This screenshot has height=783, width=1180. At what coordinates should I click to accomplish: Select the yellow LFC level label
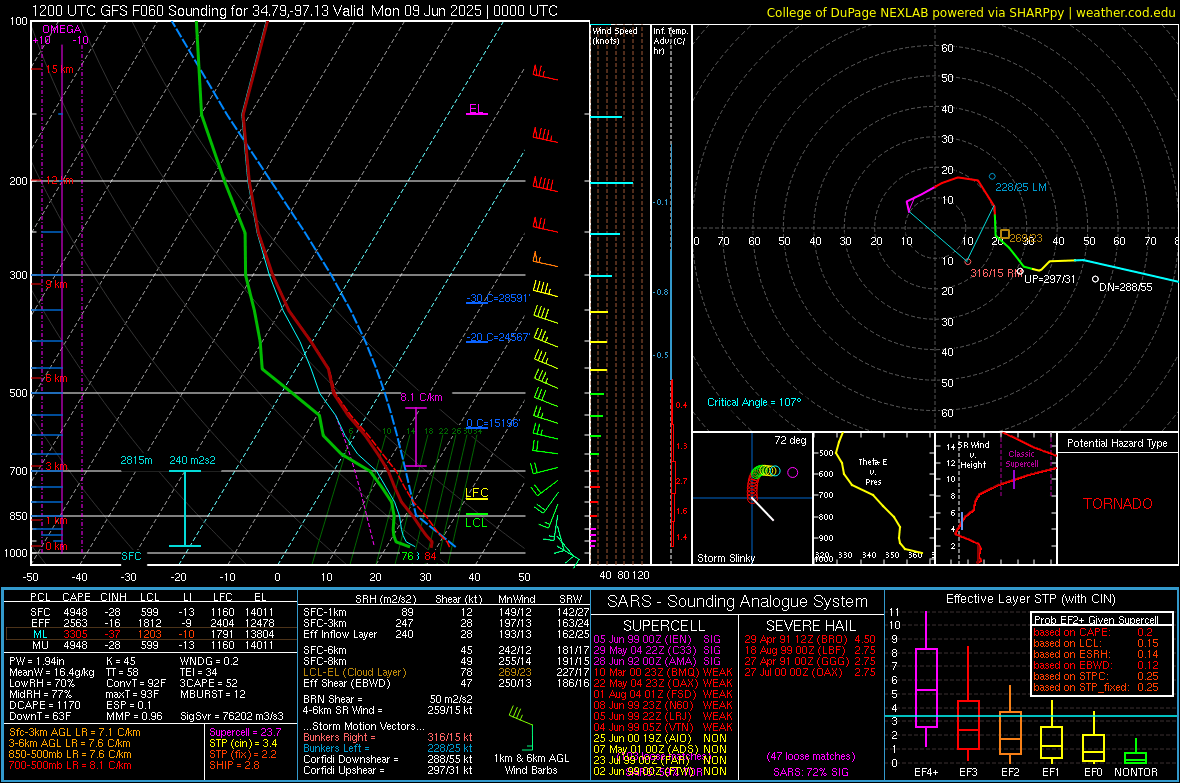tap(476, 493)
